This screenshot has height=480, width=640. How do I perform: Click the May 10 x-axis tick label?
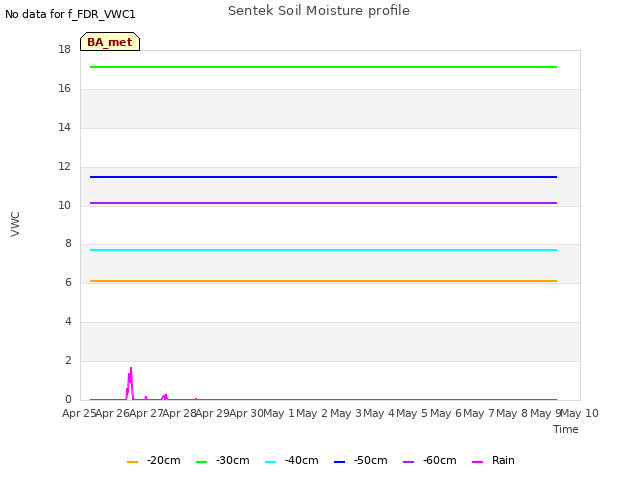pyautogui.click(x=580, y=413)
